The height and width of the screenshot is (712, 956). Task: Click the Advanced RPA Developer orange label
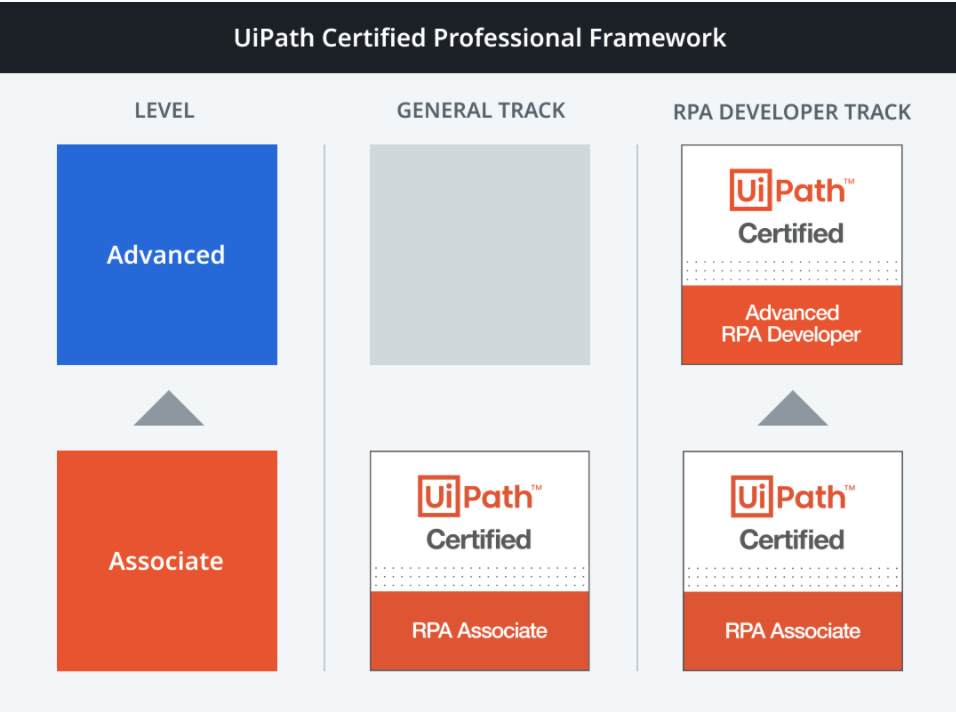[791, 324]
